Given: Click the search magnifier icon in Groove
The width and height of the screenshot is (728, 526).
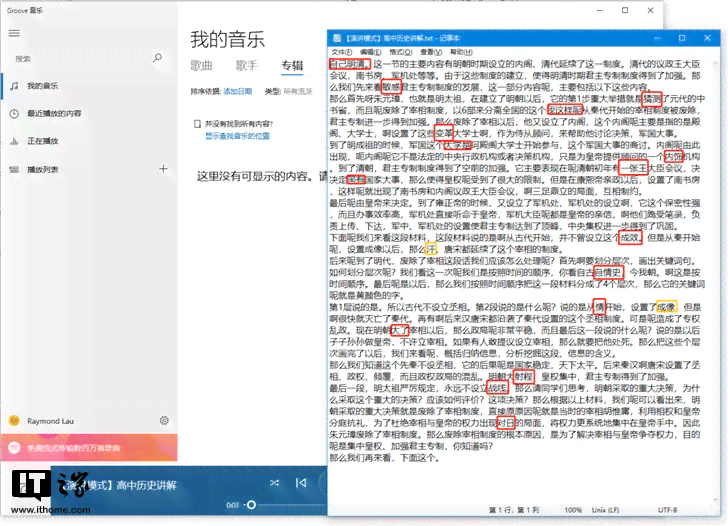Looking at the screenshot, I should 157,58.
